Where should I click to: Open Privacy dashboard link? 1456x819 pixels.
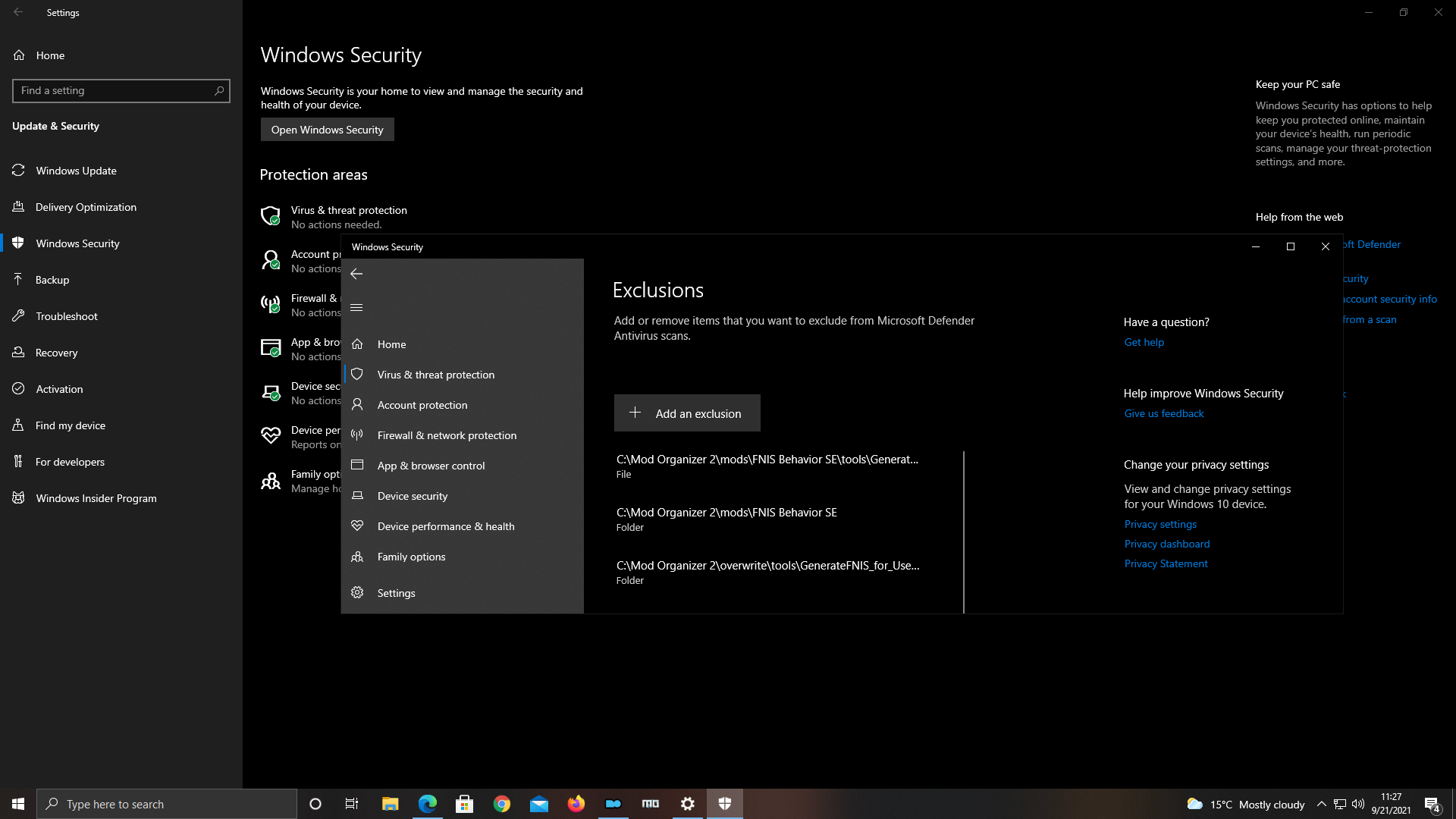pyautogui.click(x=1167, y=544)
